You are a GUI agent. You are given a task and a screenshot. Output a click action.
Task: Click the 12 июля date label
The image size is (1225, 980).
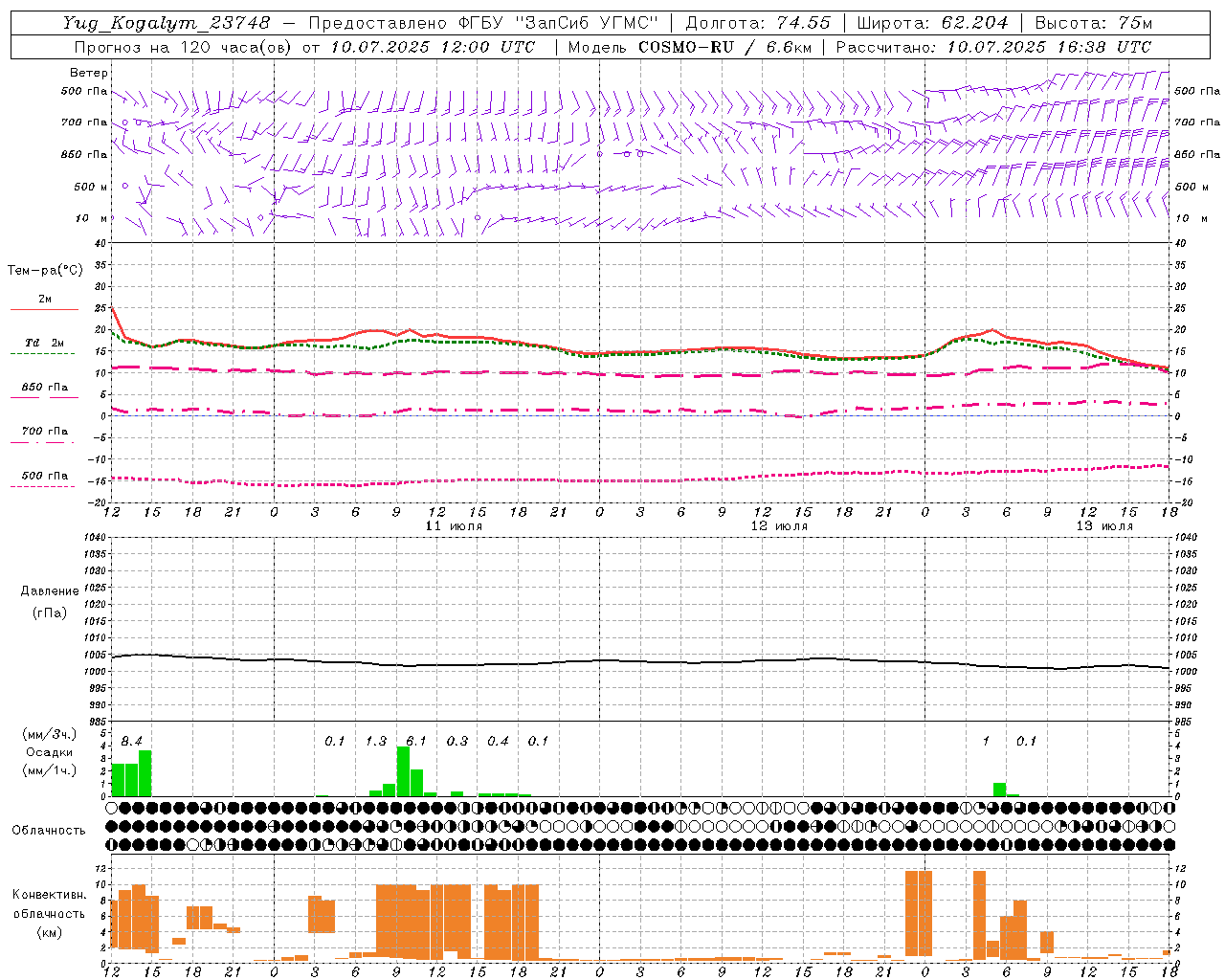point(779,526)
